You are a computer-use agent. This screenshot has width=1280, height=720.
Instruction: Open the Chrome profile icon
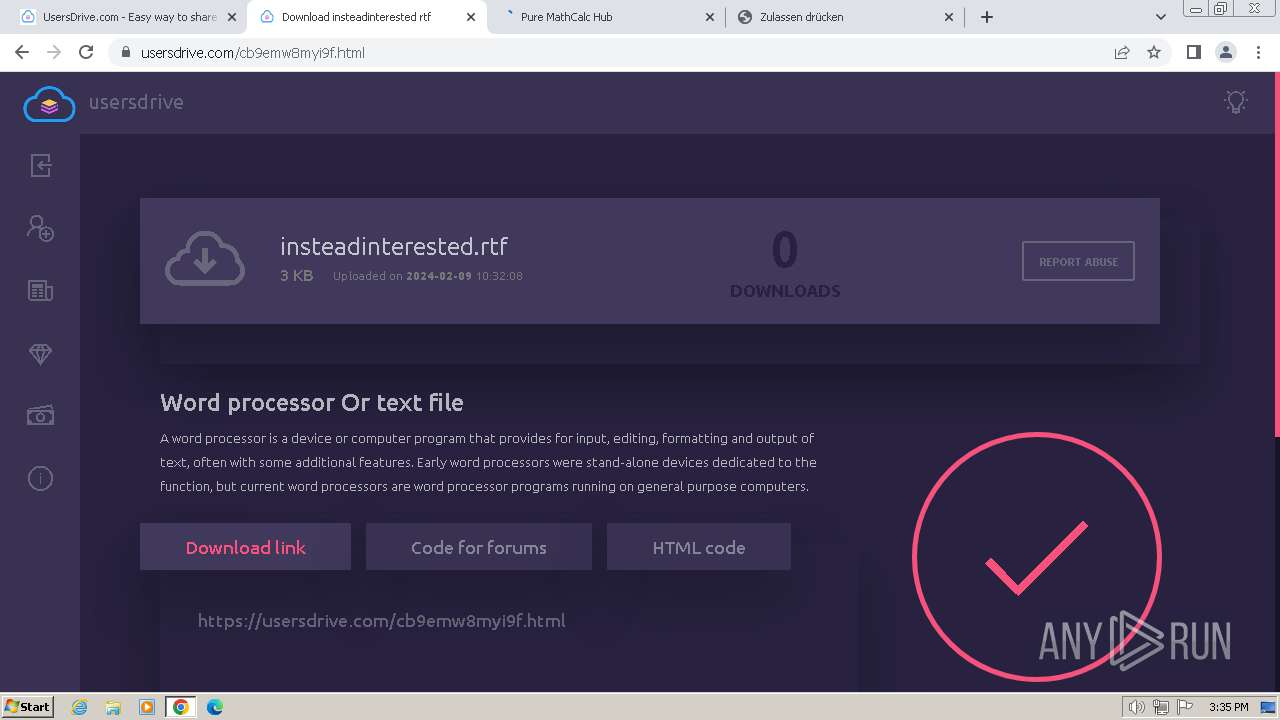click(x=1225, y=52)
